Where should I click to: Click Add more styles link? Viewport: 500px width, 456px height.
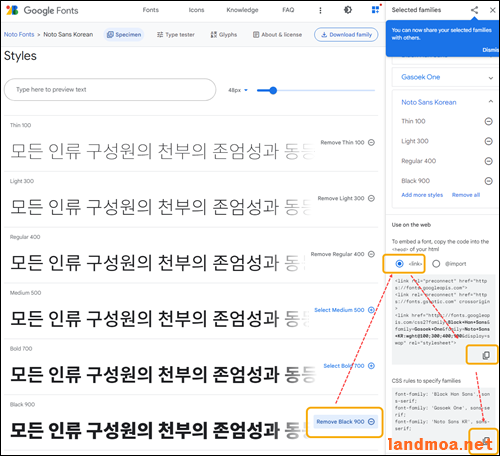[x=422, y=195]
